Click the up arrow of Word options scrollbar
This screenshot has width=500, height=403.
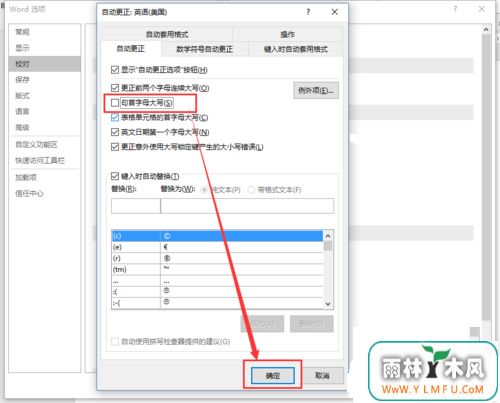486,30
